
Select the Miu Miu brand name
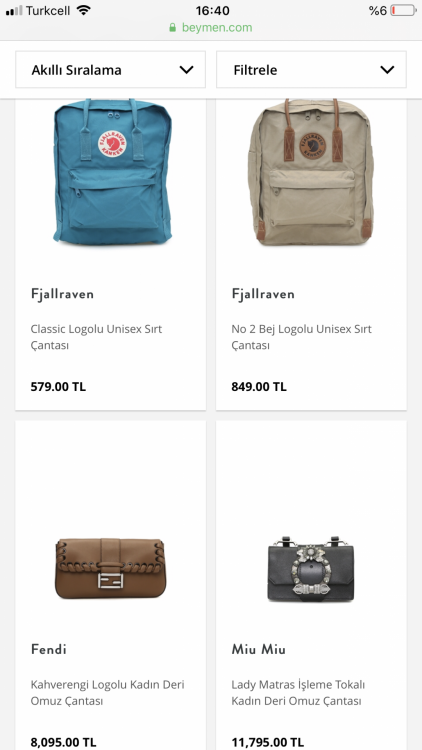[x=258, y=649]
